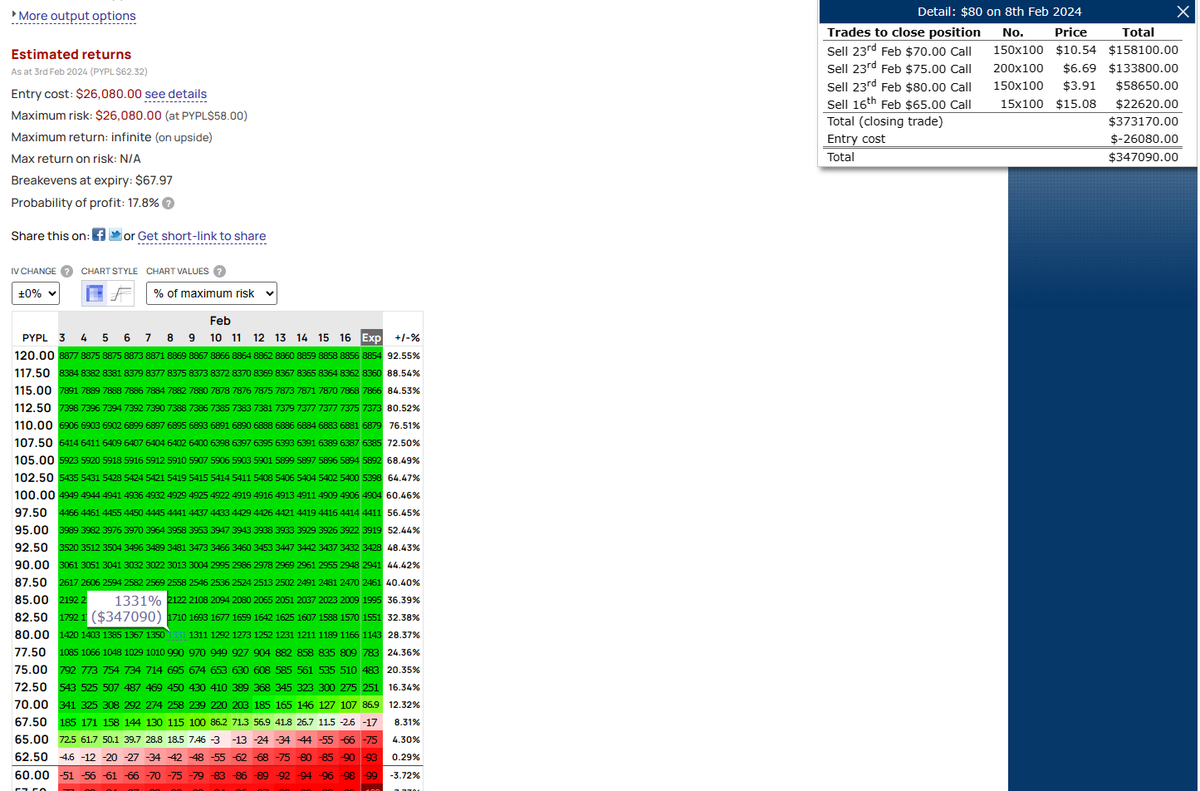Click 'Get short-link to share' link
Screen dimensions: 1200x791
[x=202, y=236]
